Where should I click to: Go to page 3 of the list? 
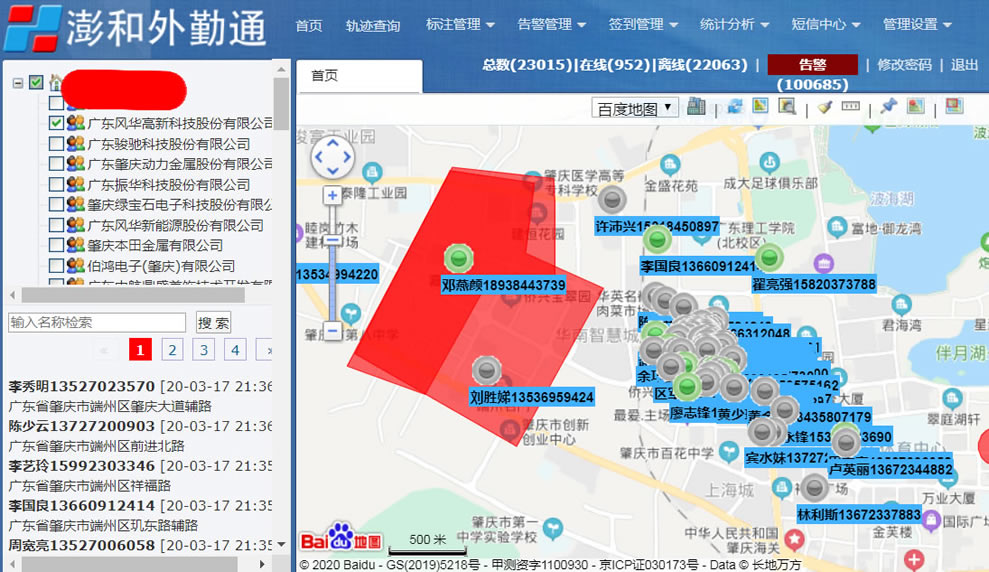(204, 349)
